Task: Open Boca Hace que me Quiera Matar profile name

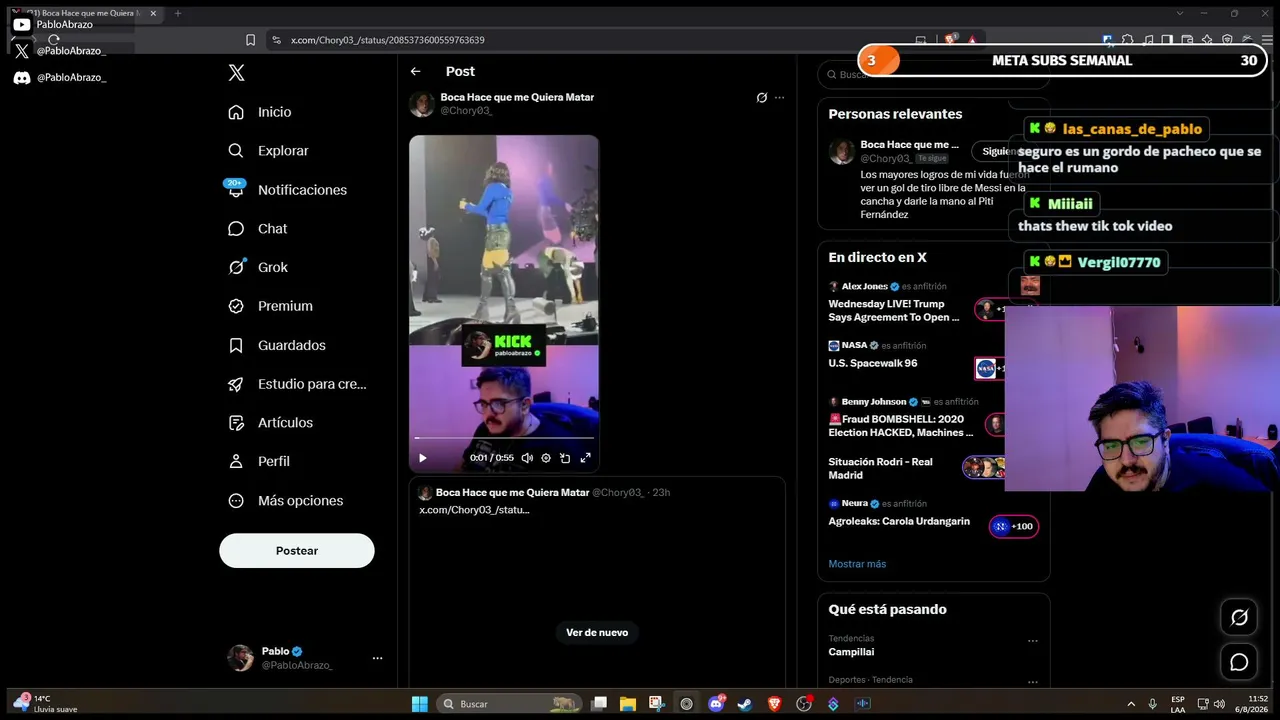Action: point(517,97)
